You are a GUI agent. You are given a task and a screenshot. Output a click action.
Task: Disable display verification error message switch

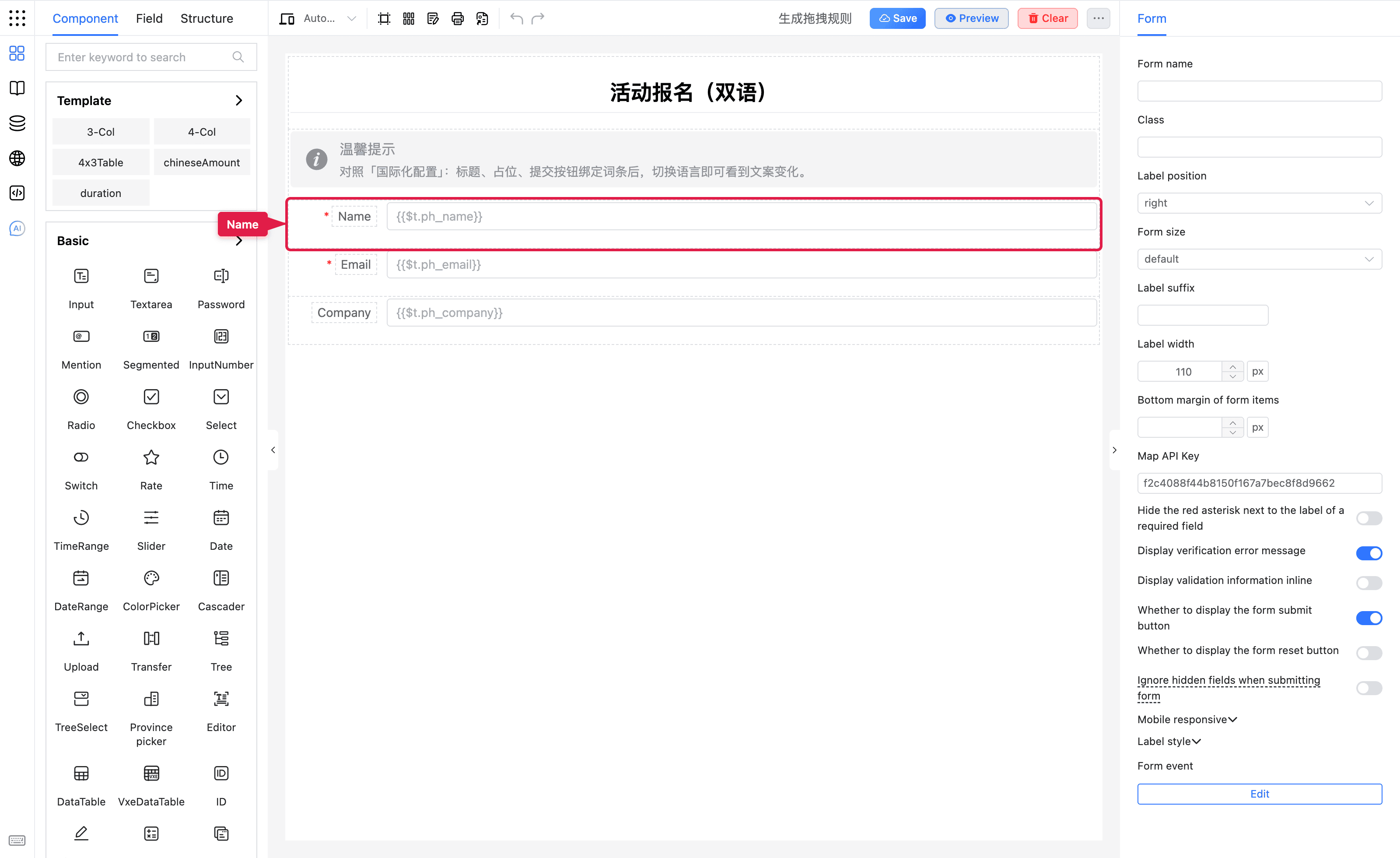1369,553
